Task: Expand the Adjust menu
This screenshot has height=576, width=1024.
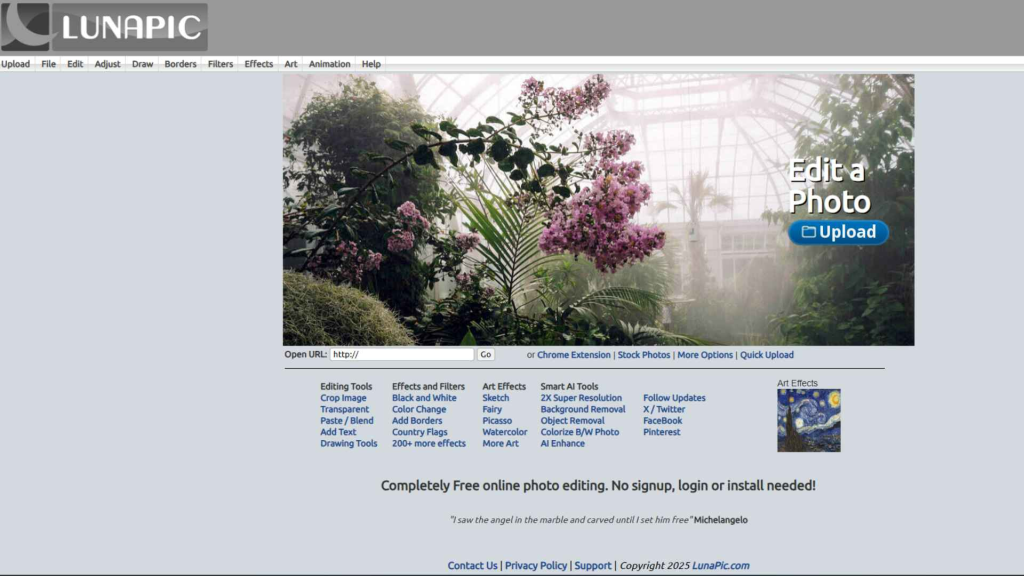Action: tap(107, 64)
